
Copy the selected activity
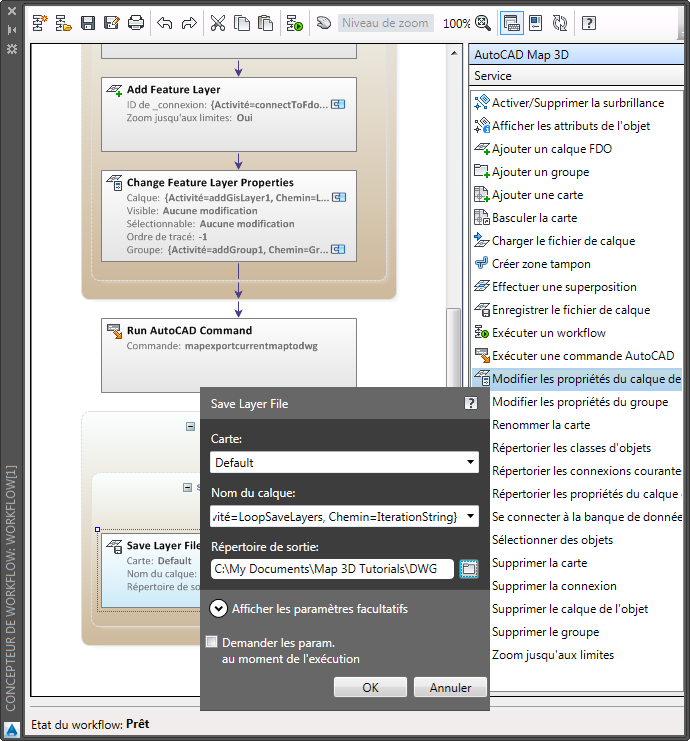pyautogui.click(x=242, y=23)
